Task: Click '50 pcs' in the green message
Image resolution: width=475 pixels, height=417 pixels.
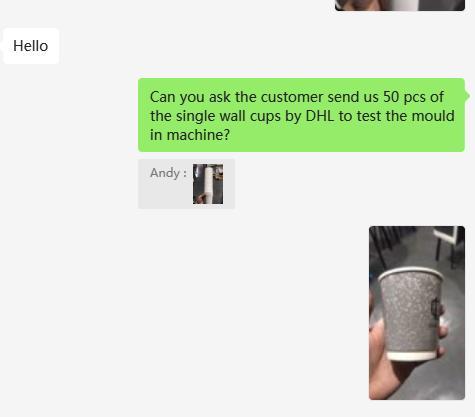Action: coord(404,97)
